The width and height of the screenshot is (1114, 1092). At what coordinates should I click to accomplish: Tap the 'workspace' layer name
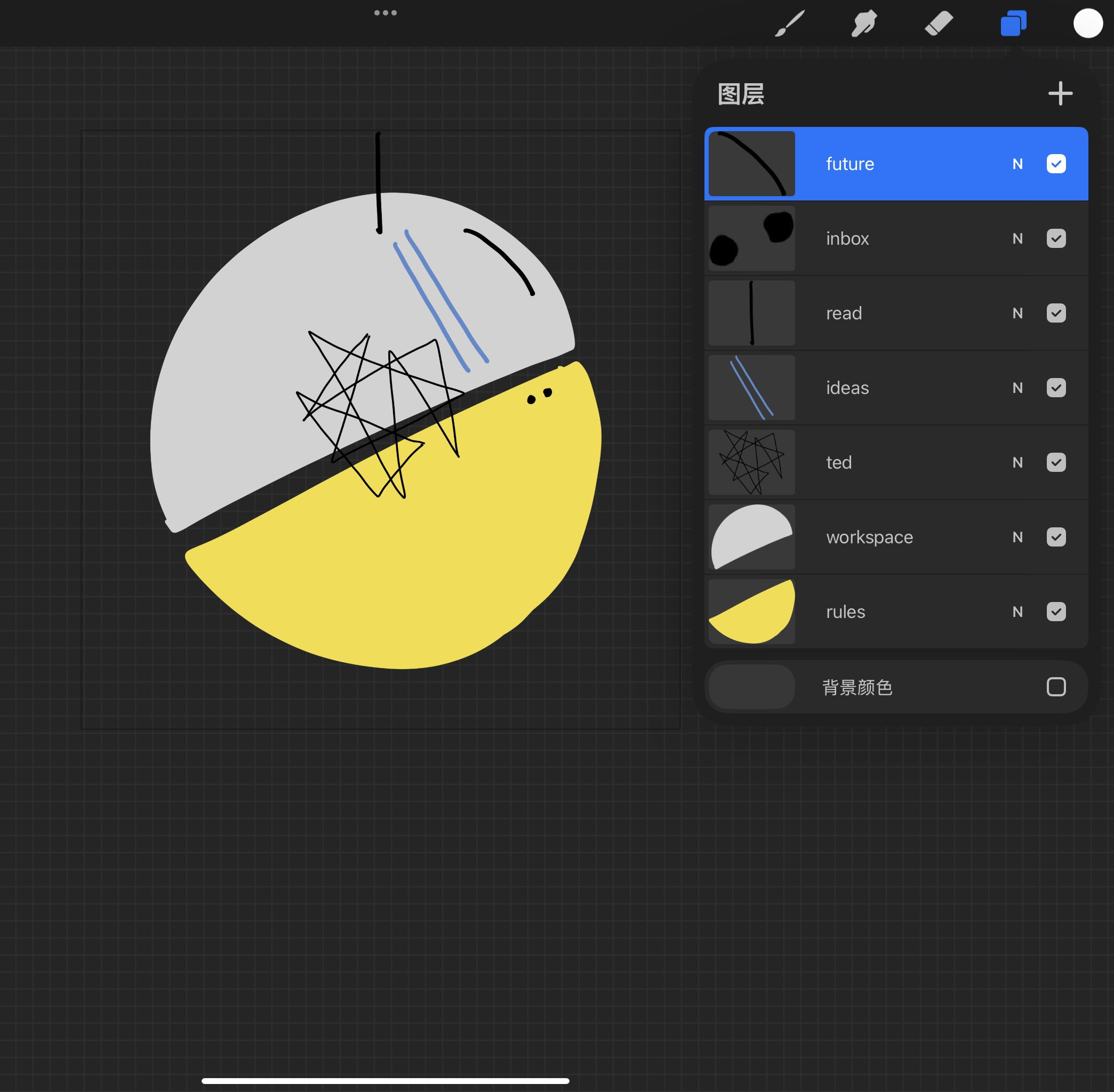(x=869, y=537)
